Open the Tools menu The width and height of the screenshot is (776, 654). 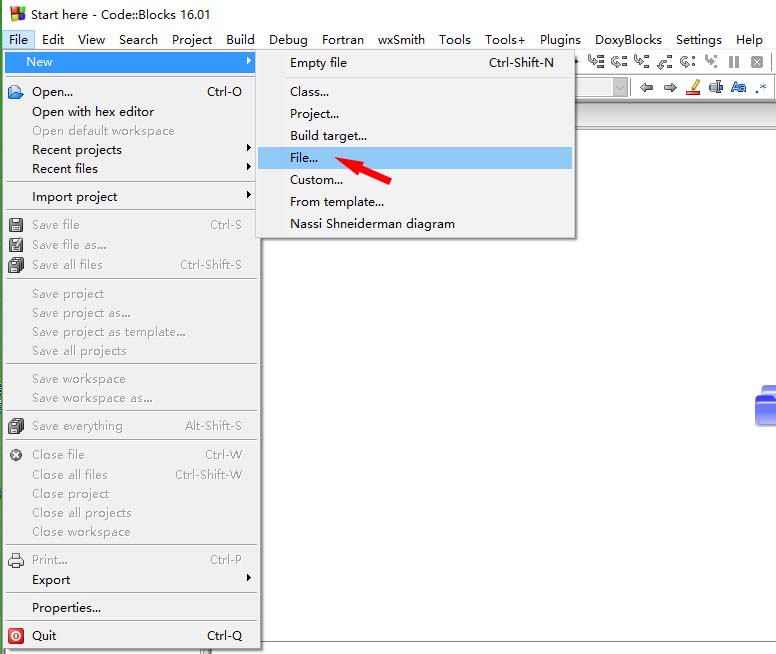[454, 40]
